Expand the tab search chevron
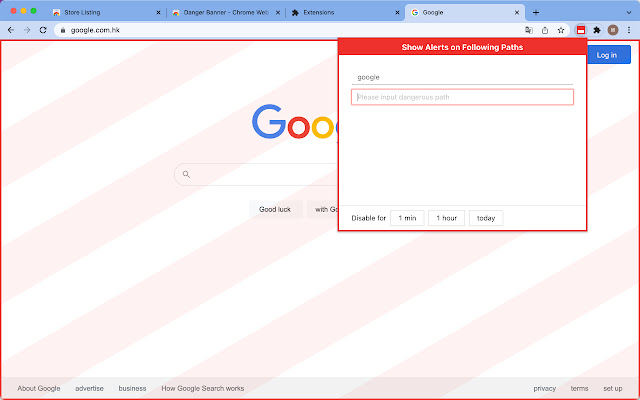Viewport: 640px width, 400px height. (x=629, y=13)
